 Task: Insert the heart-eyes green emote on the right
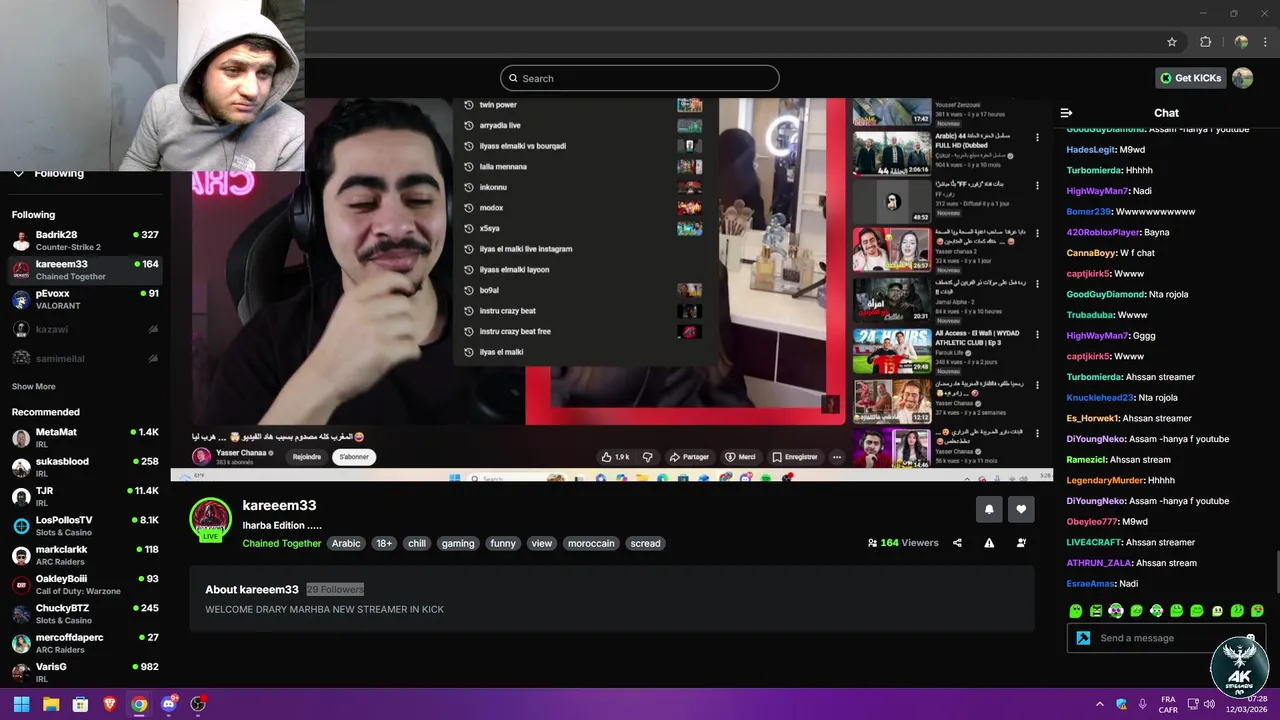[1258, 610]
